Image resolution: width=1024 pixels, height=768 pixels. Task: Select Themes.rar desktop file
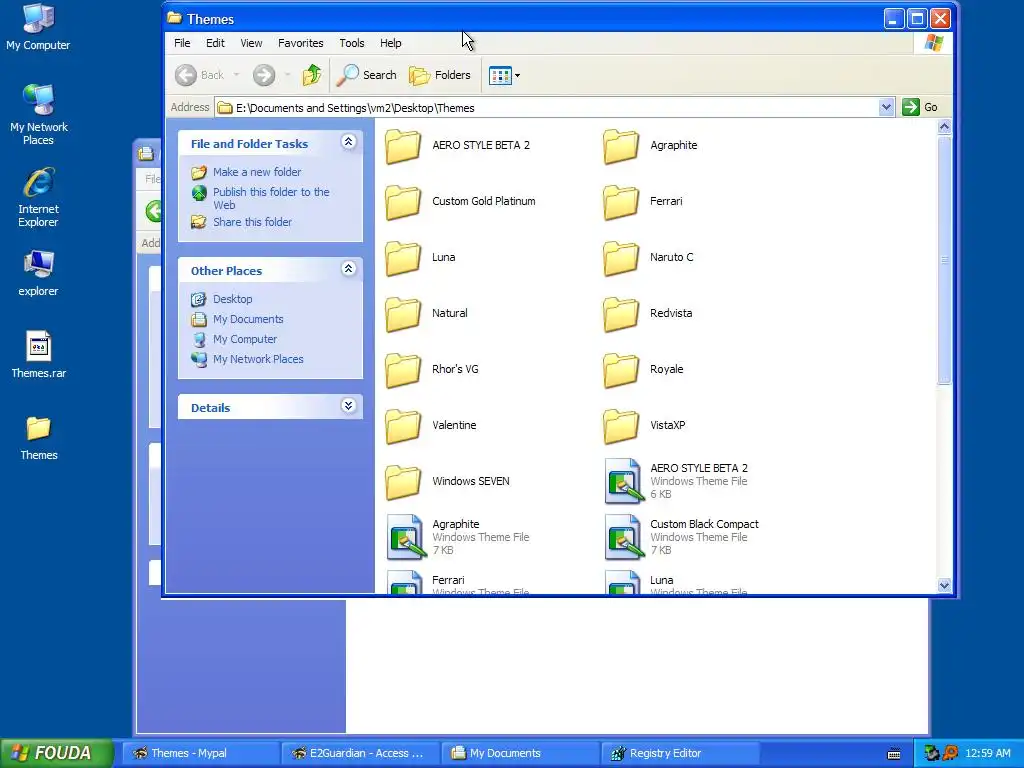pyautogui.click(x=39, y=355)
